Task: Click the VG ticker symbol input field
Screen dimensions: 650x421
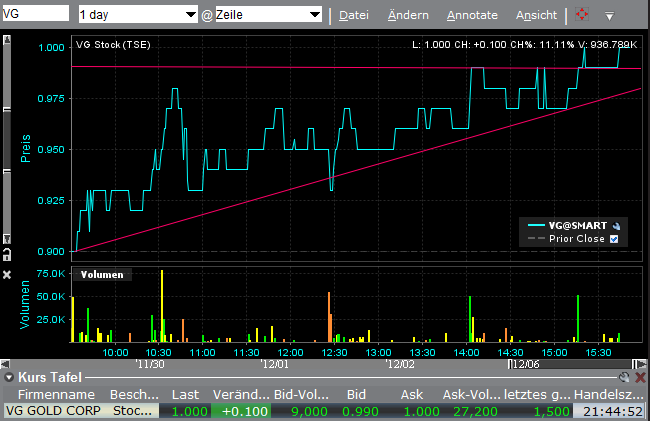Action: coord(35,15)
